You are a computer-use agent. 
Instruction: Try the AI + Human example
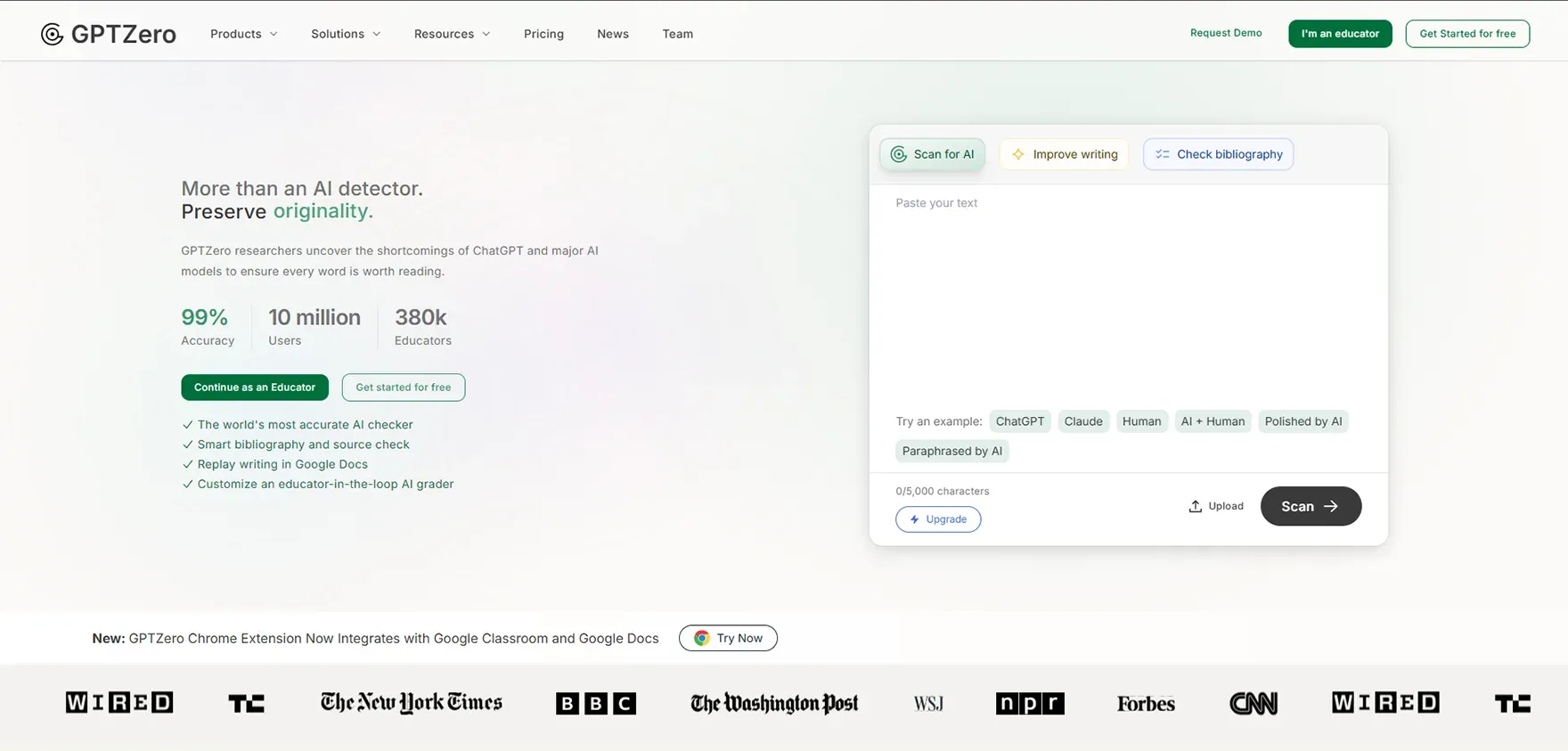1213,421
